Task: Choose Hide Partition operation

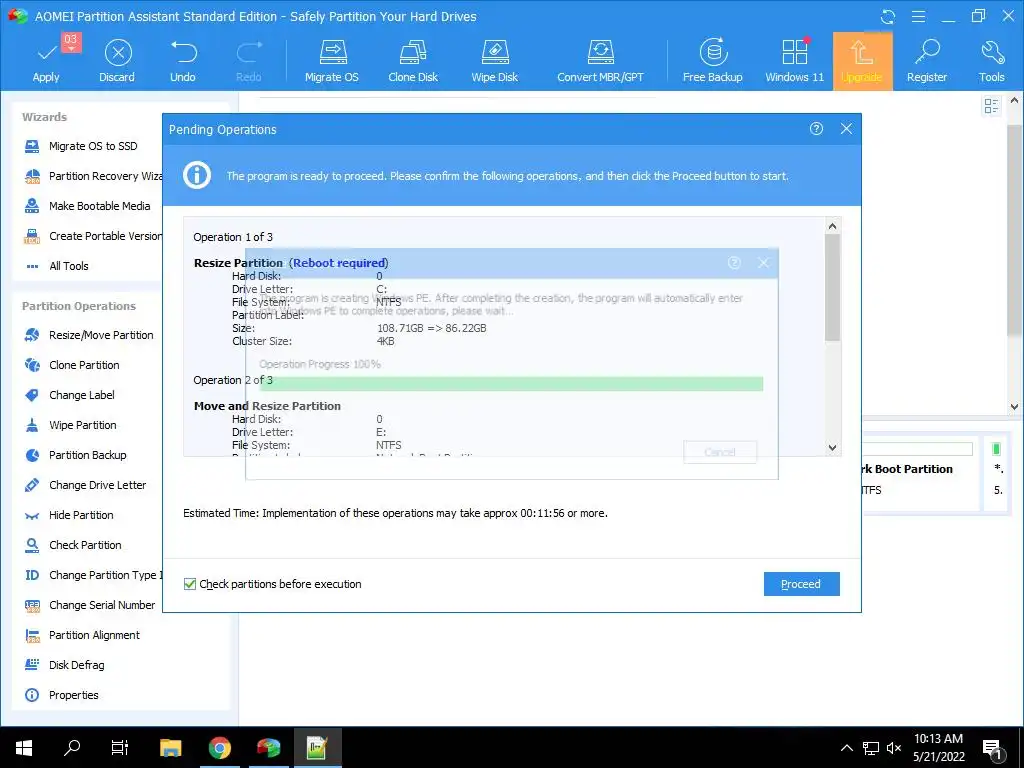Action: point(69,515)
